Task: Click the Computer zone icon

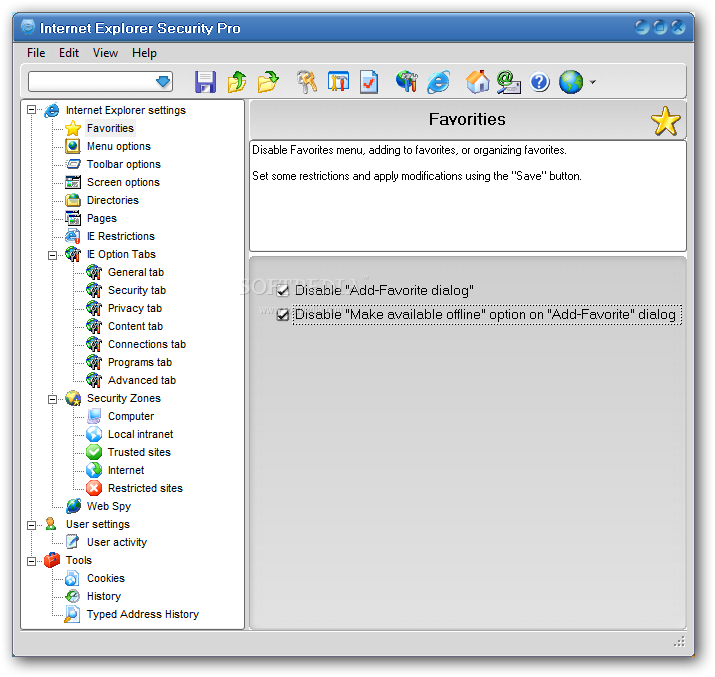Action: coord(94,416)
